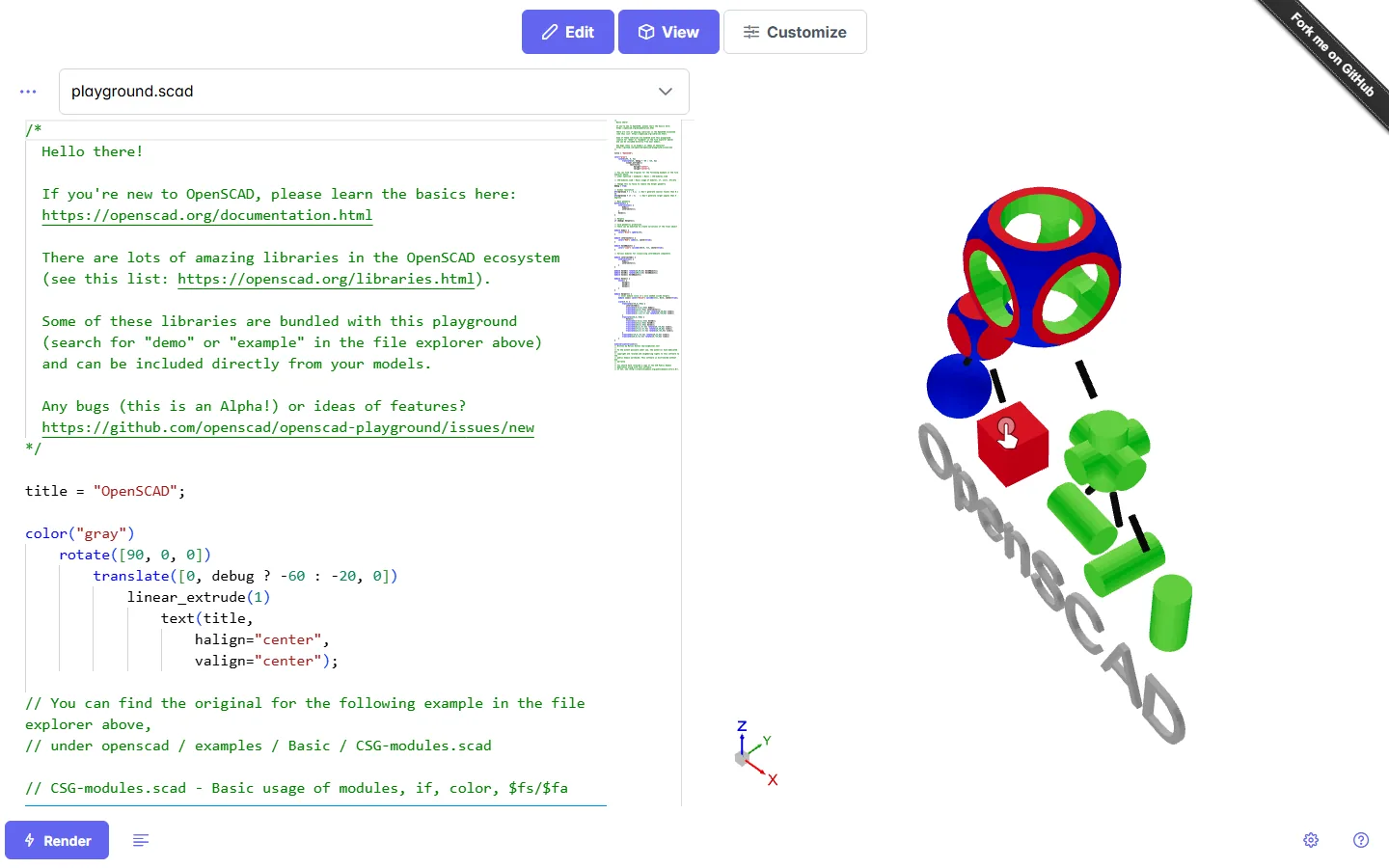
Task: Click the XYZ axes orientation gizmo
Action: coord(756,754)
